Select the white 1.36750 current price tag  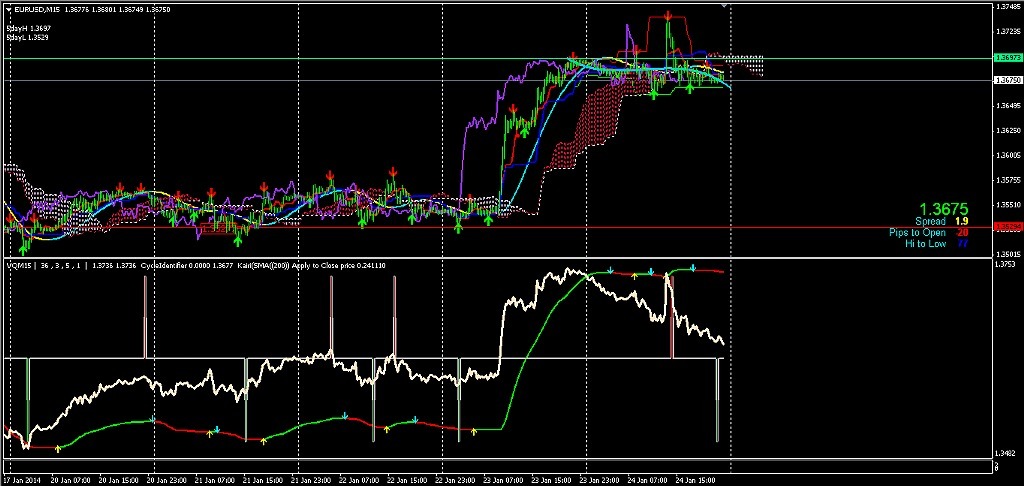[1007, 80]
